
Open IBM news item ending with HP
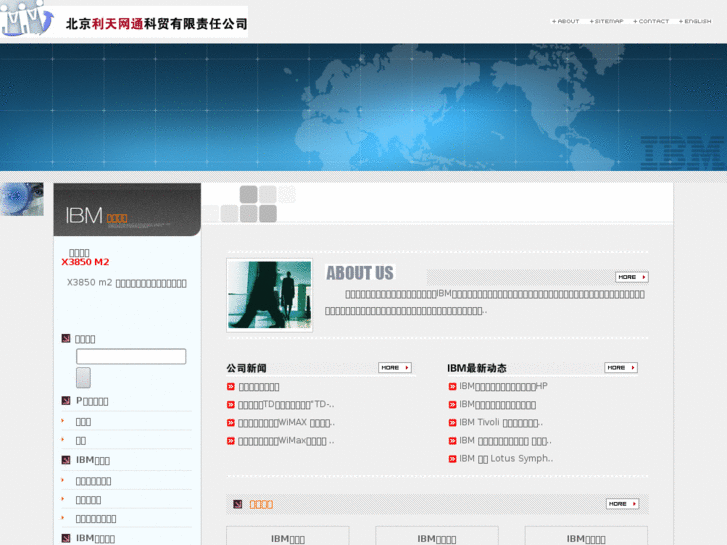pos(503,386)
